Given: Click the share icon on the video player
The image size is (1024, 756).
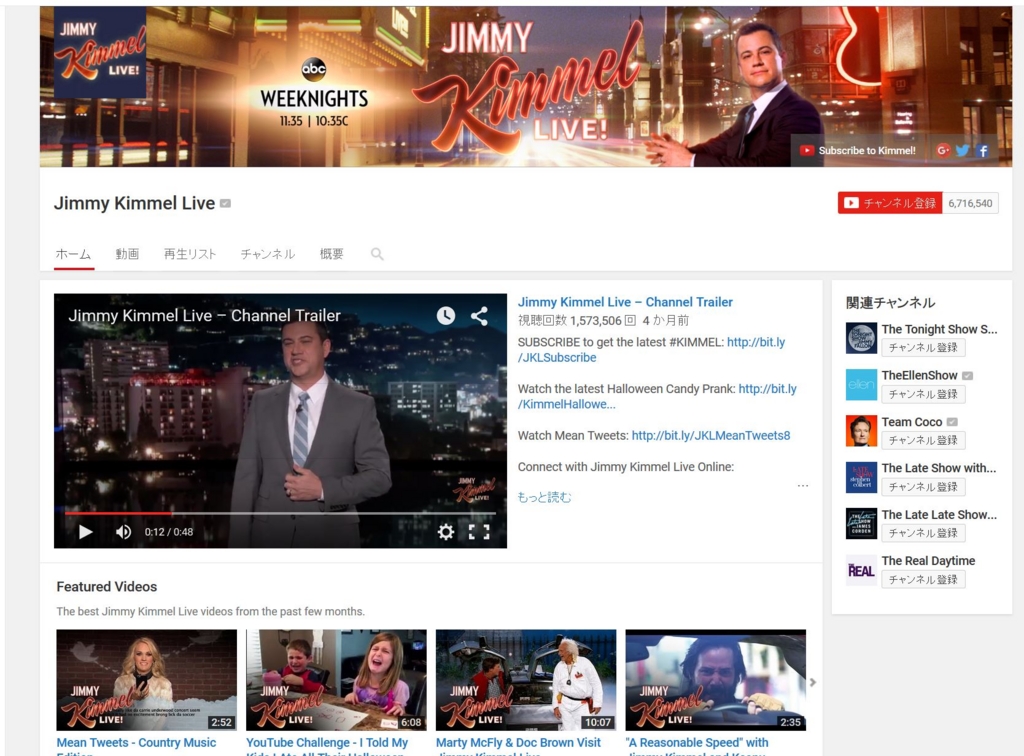Looking at the screenshot, I should point(479,316).
